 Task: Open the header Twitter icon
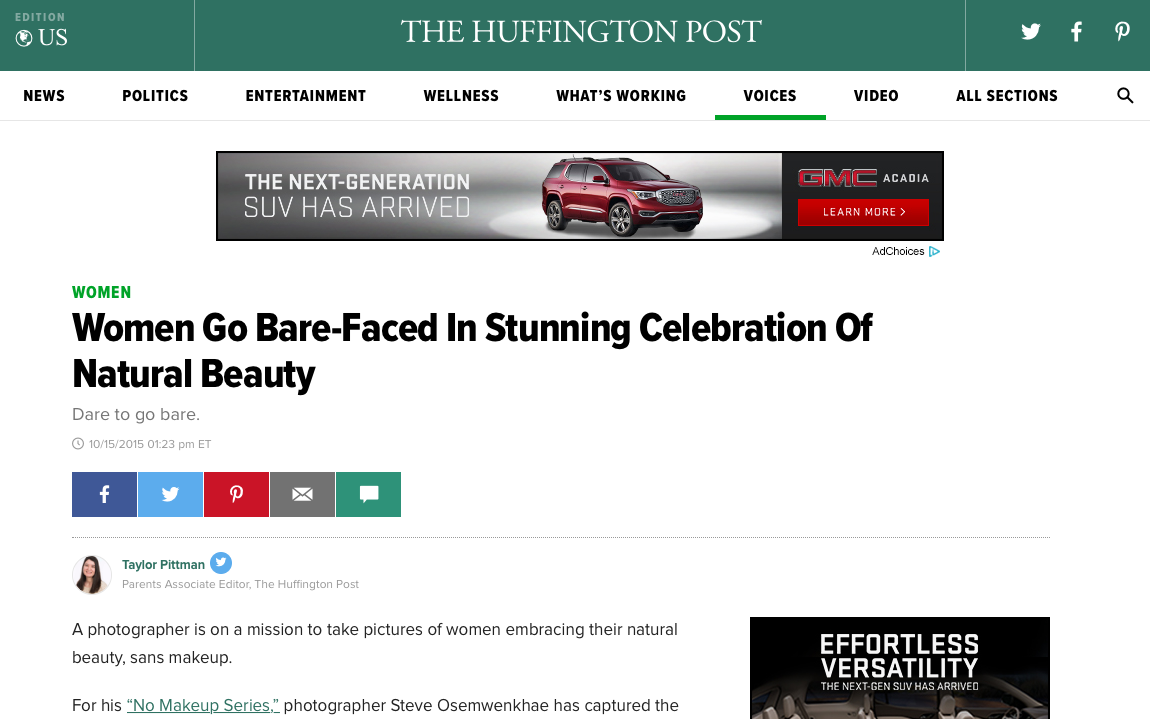(x=1030, y=32)
